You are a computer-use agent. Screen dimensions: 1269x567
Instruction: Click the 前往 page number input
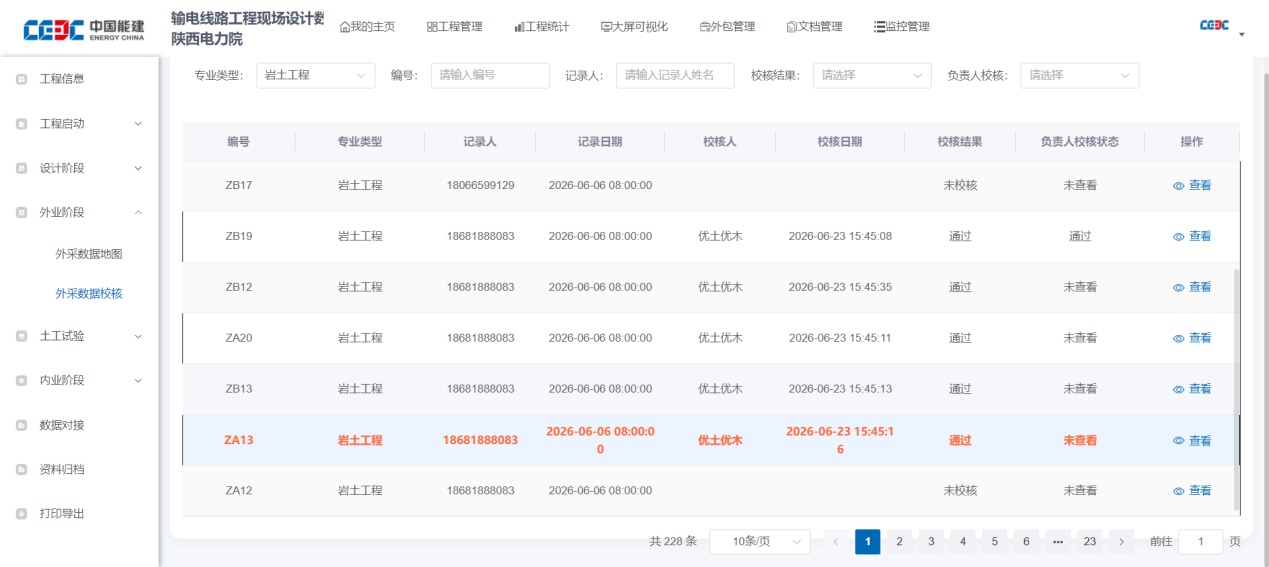point(1200,542)
